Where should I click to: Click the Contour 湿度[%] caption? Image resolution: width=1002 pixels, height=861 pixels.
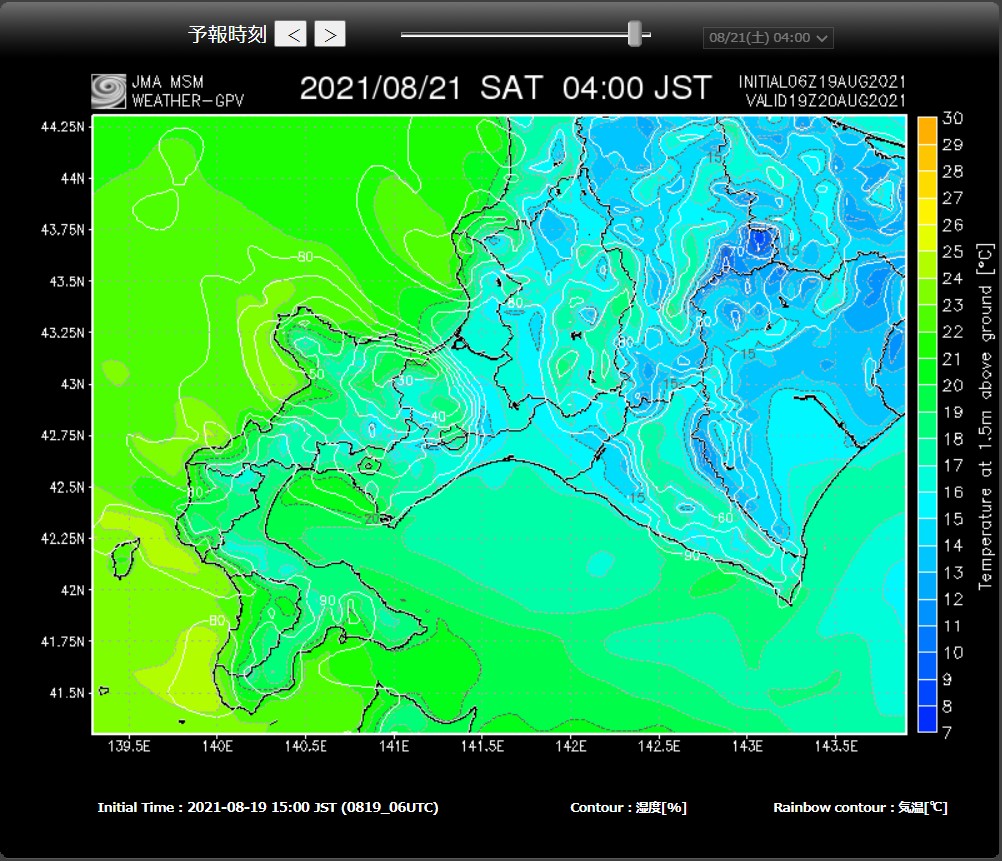tap(628, 807)
